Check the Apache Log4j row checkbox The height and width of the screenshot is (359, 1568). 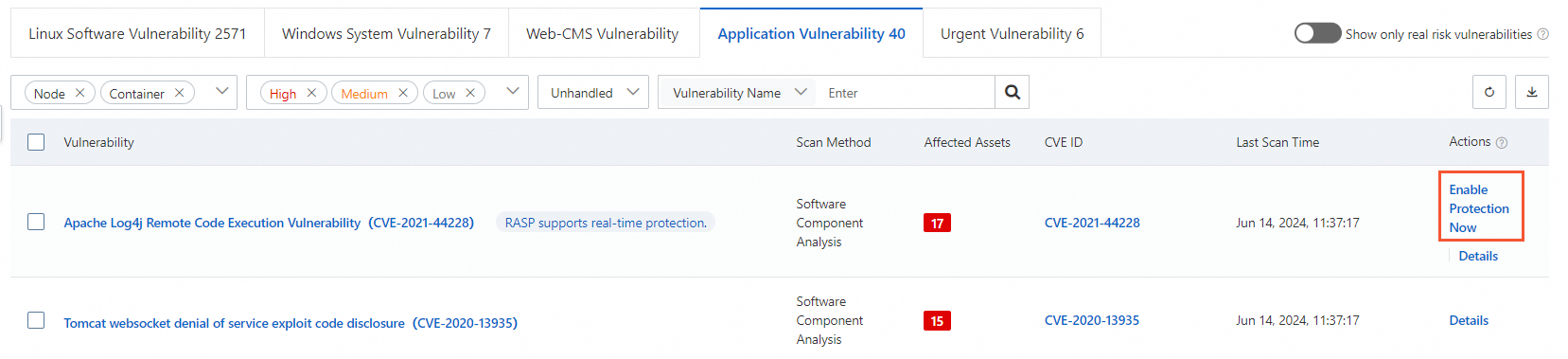point(36,222)
